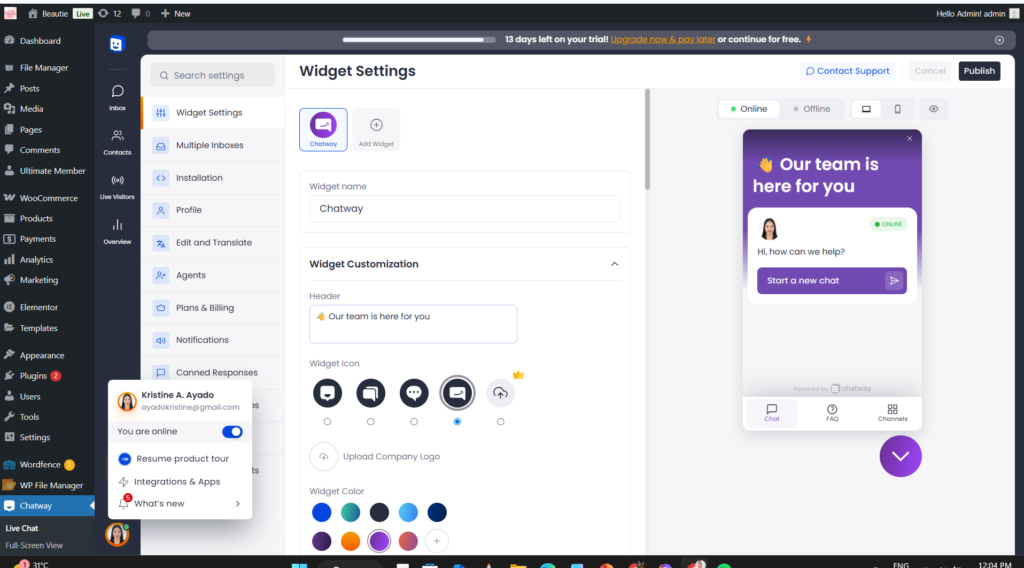The image size is (1024, 568).
Task: Click the Publish button
Action: [979, 71]
